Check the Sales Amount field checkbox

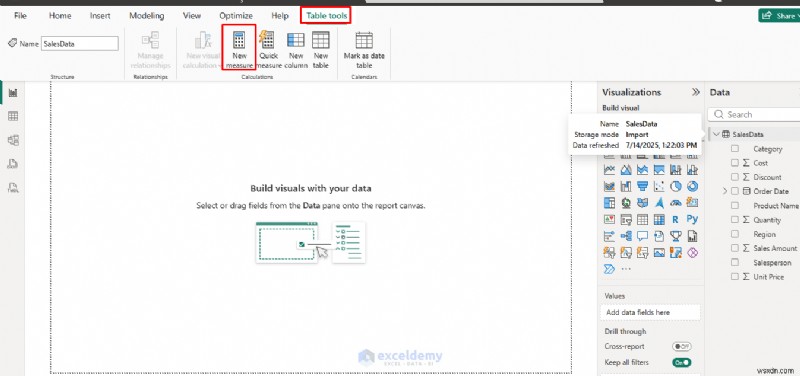click(735, 248)
